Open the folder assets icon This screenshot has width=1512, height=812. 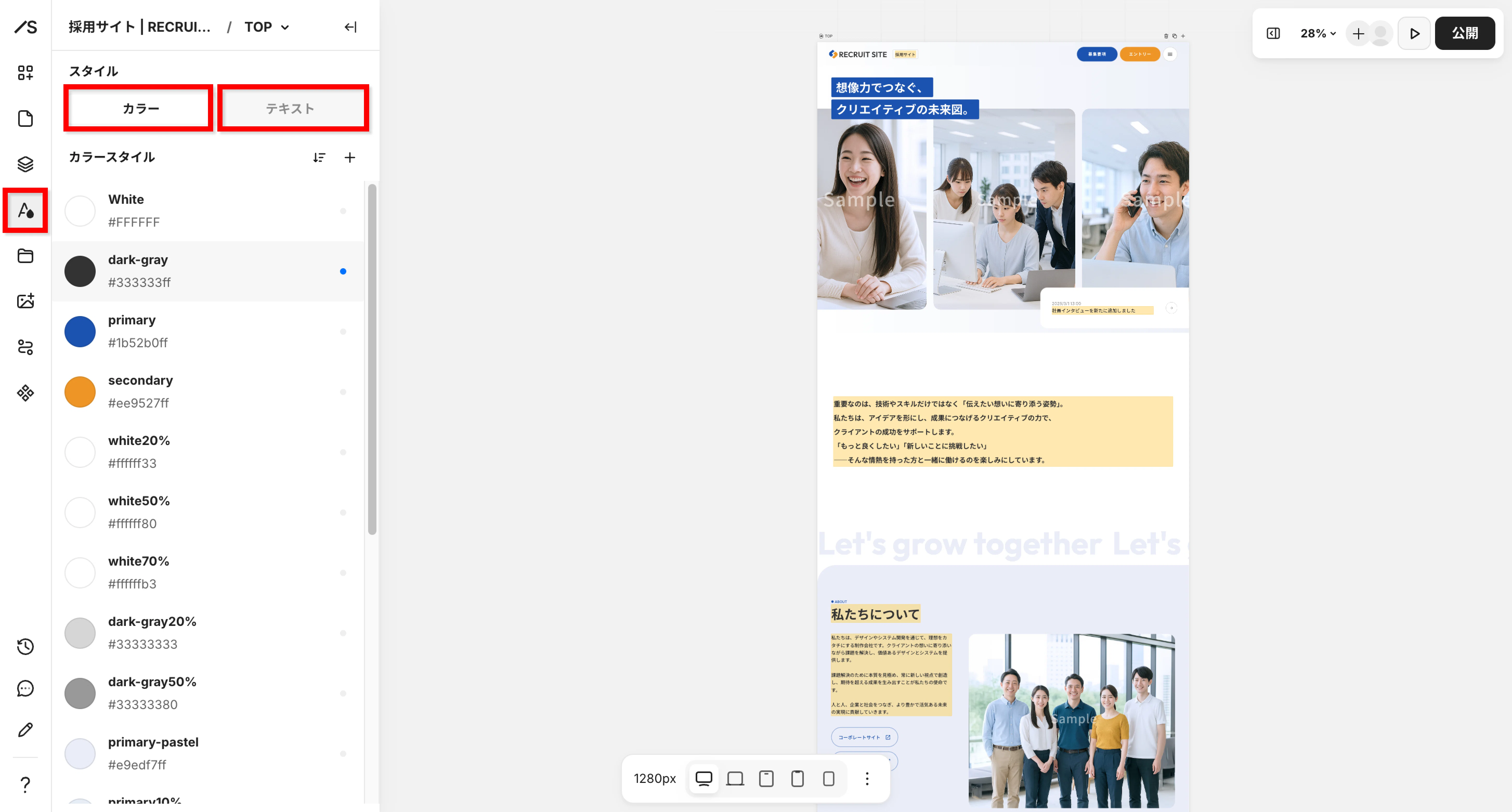[x=25, y=256]
